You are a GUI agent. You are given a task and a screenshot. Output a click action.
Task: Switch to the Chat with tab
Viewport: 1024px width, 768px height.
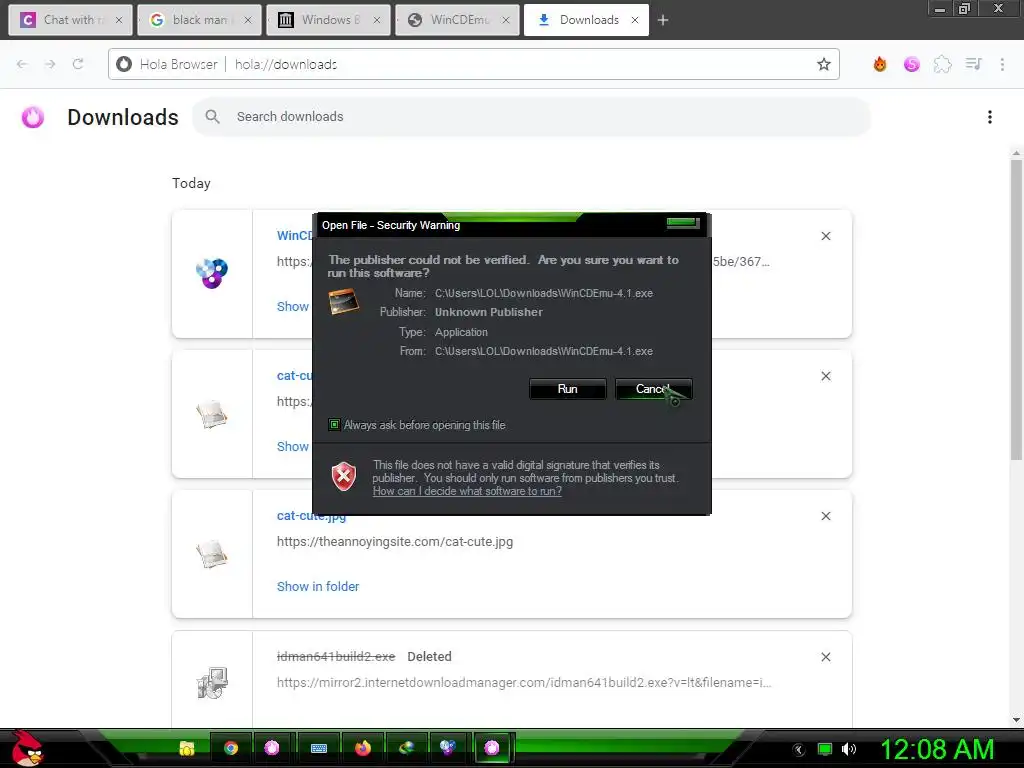pos(68,20)
